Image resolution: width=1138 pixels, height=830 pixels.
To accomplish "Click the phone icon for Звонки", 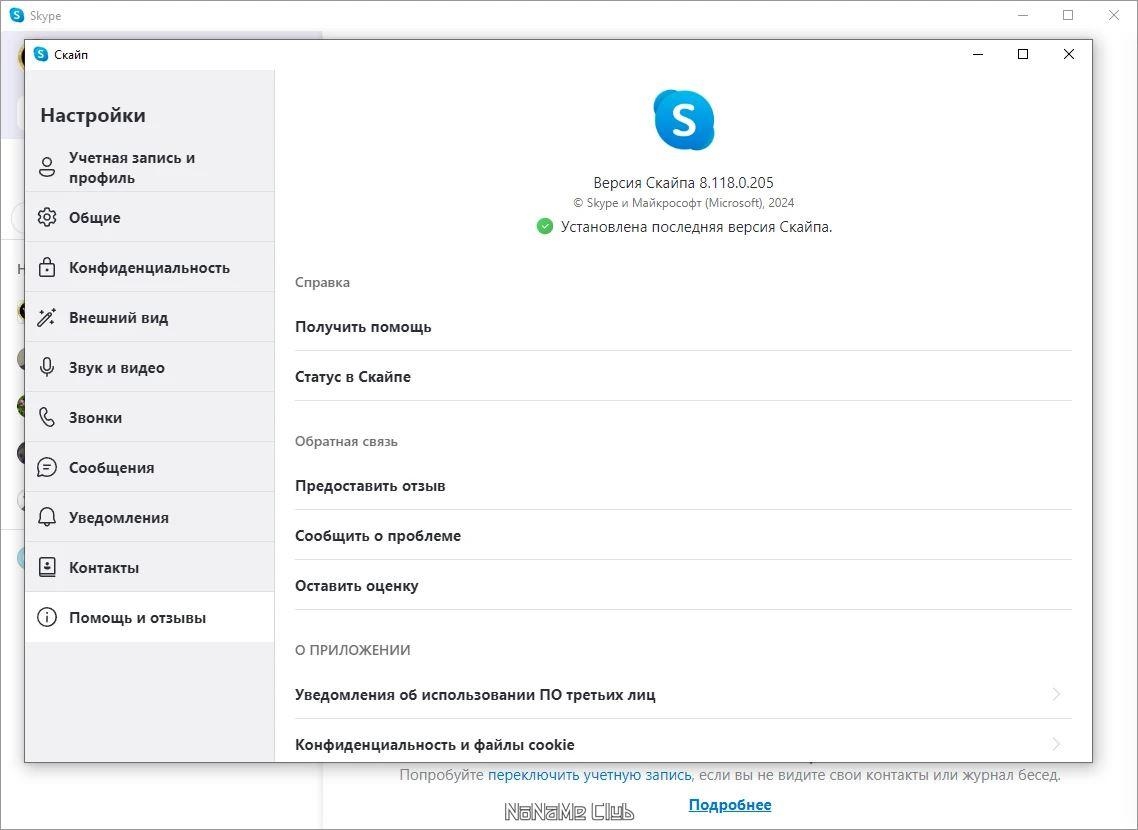I will click(x=47, y=417).
